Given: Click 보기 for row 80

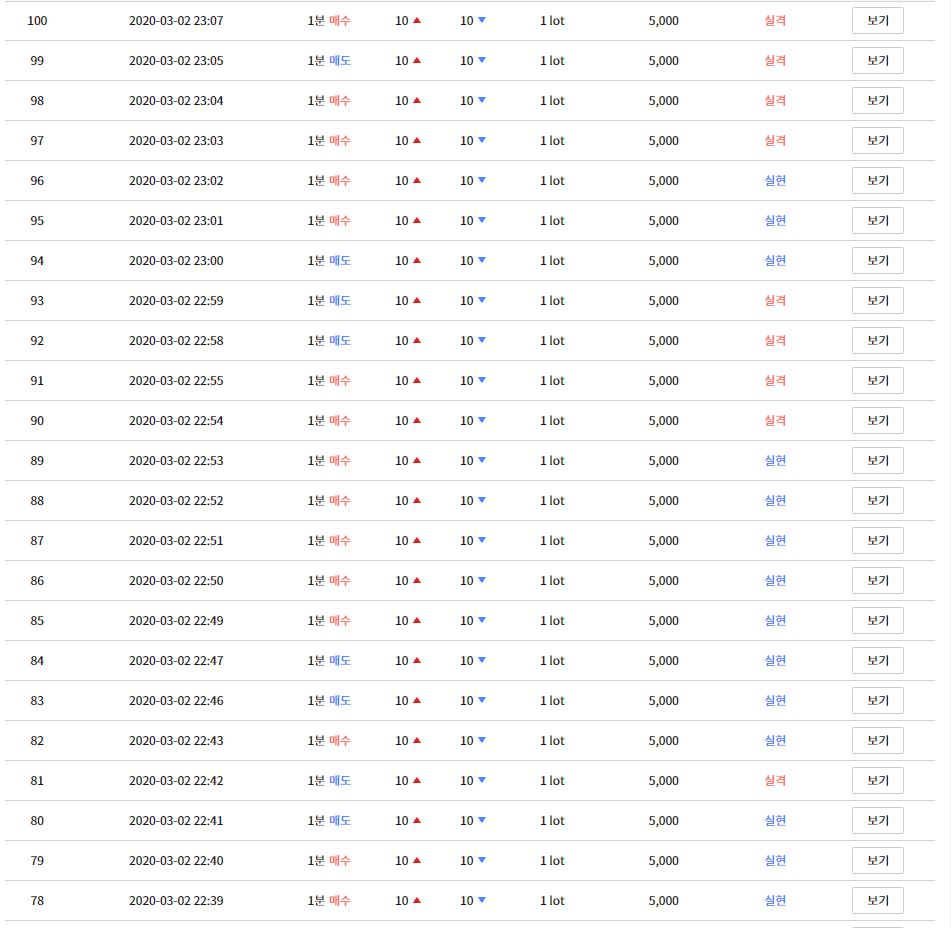Looking at the screenshot, I should coord(877,821).
